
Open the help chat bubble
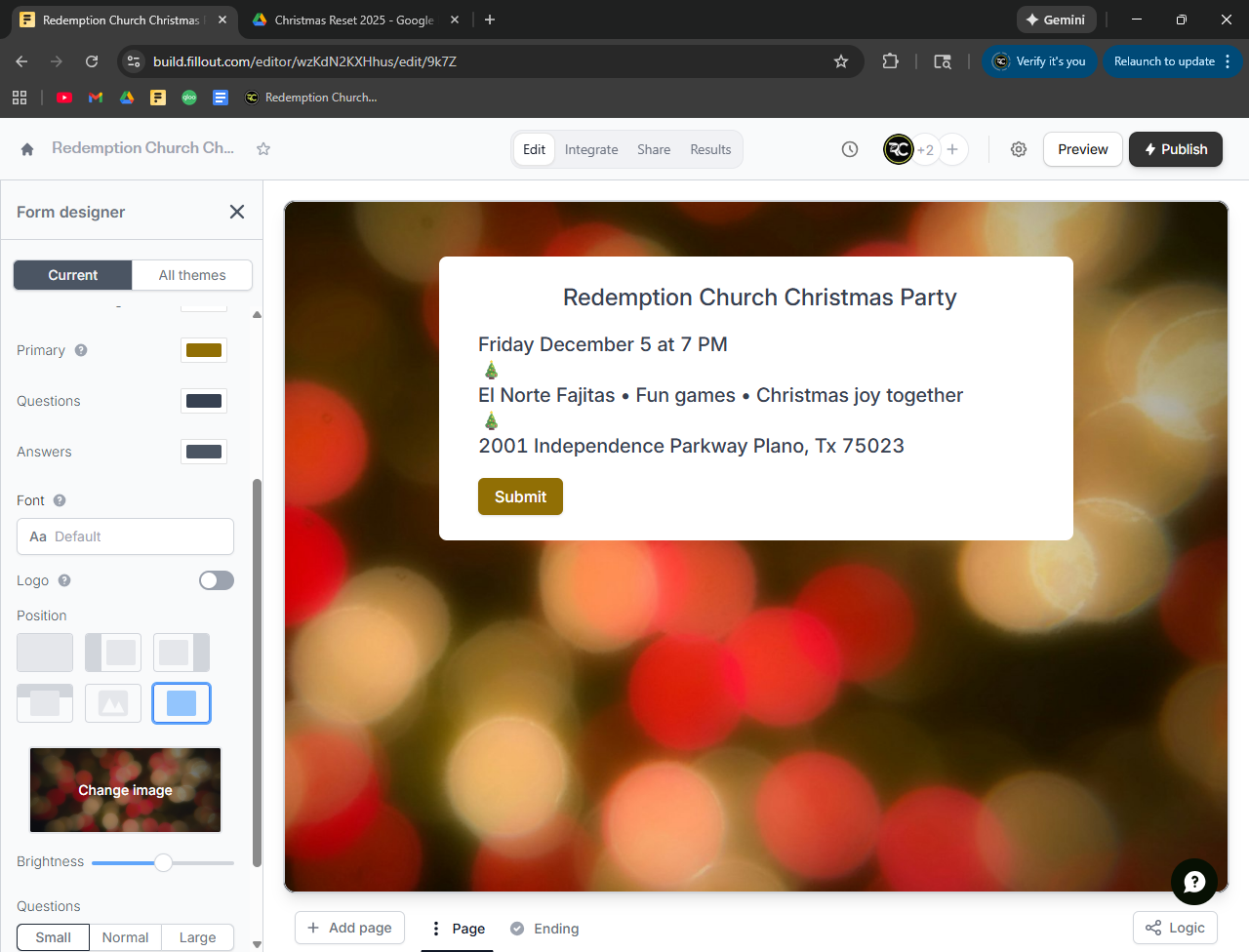[1193, 882]
